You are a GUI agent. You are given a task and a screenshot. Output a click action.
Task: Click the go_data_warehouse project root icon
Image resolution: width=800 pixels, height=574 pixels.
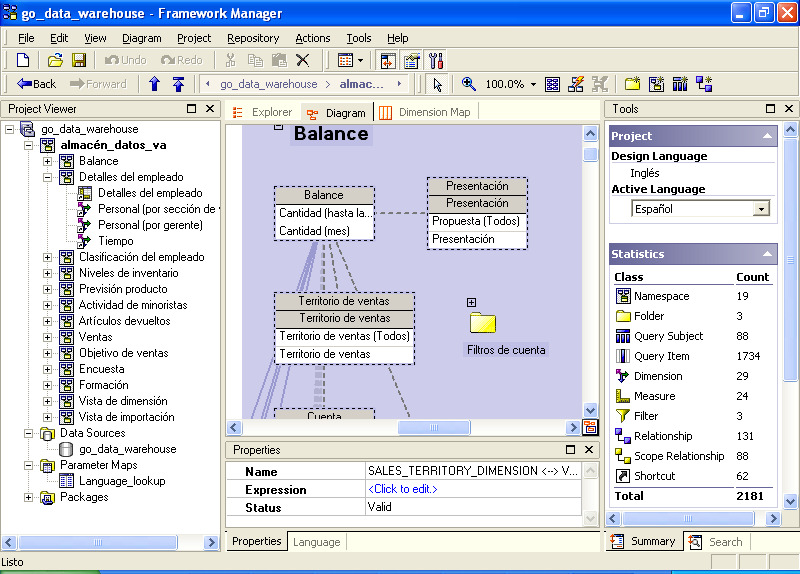[x=28, y=129]
